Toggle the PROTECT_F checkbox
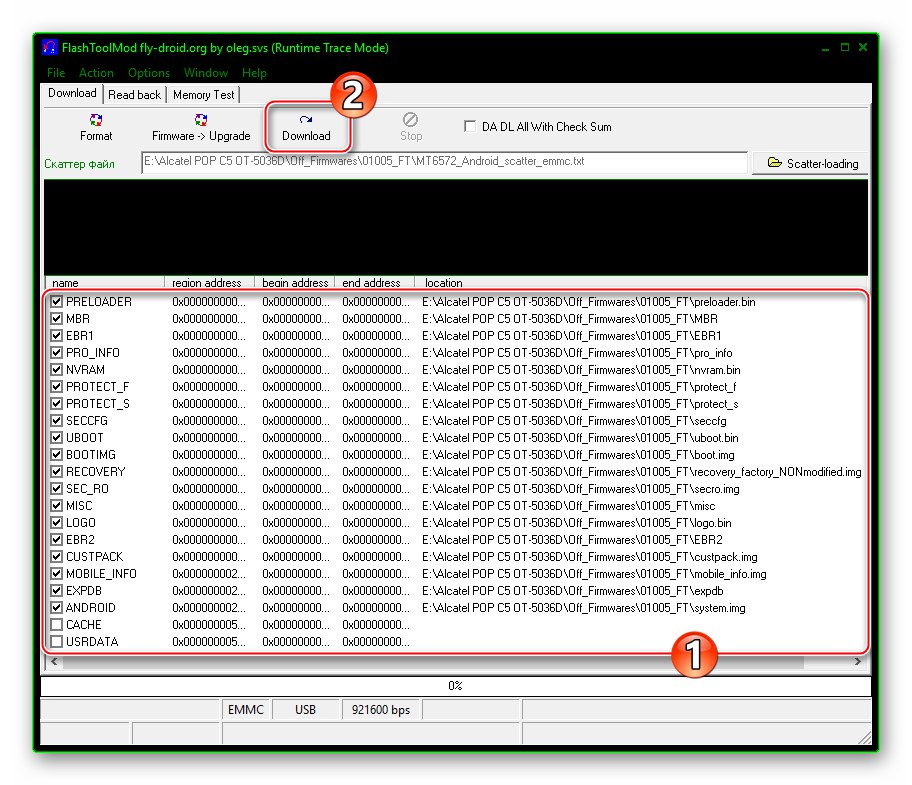The width and height of the screenshot is (912, 785). pyautogui.click(x=56, y=386)
